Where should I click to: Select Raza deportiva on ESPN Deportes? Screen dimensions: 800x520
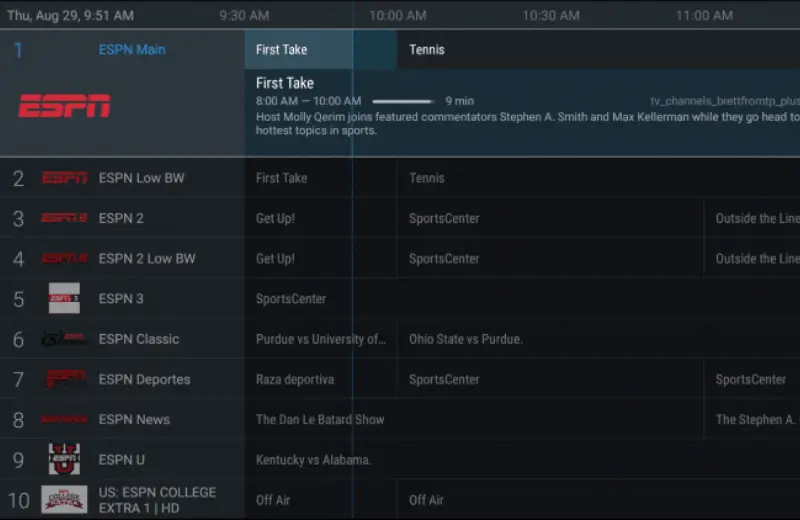click(295, 379)
